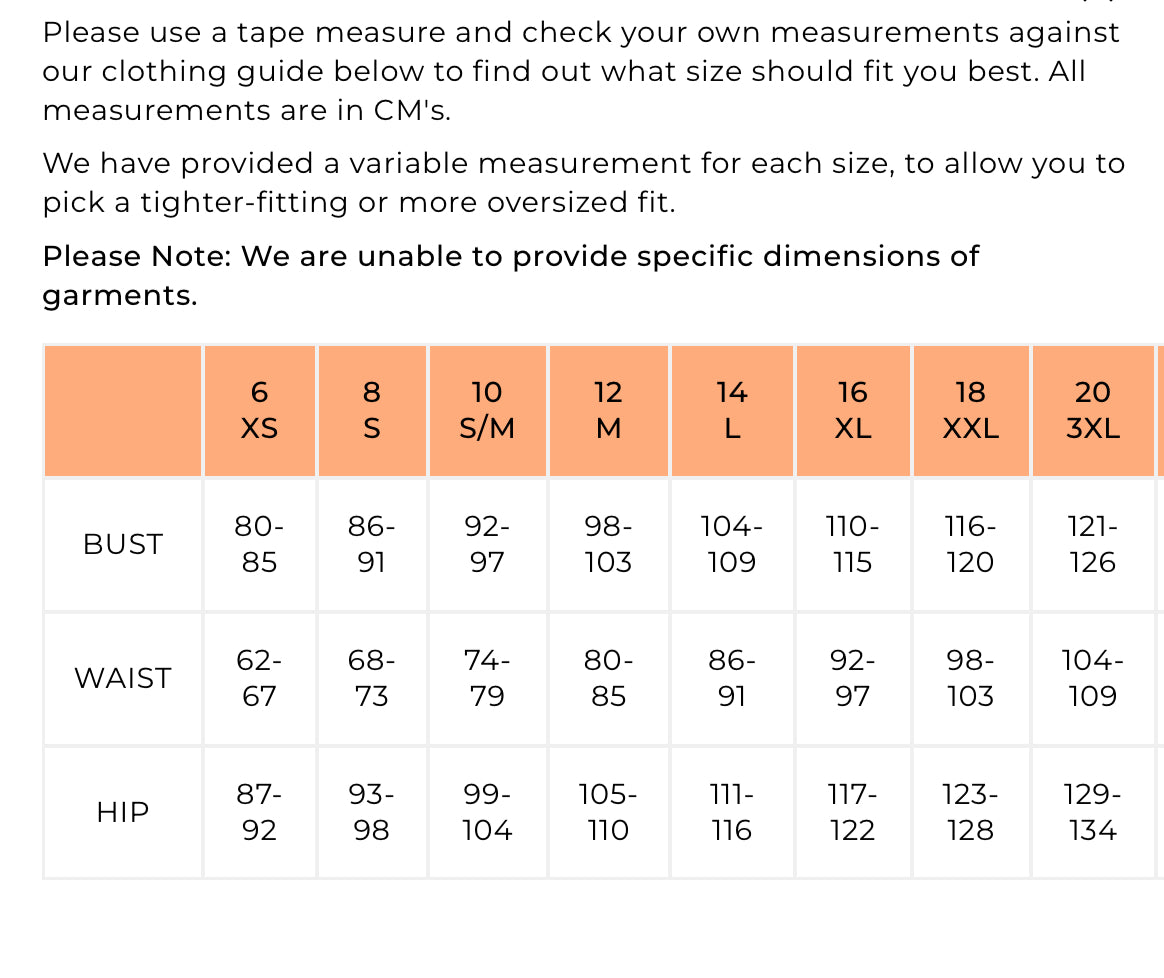Click the 10 S/M column header
The image size is (1164, 978).
(x=487, y=410)
